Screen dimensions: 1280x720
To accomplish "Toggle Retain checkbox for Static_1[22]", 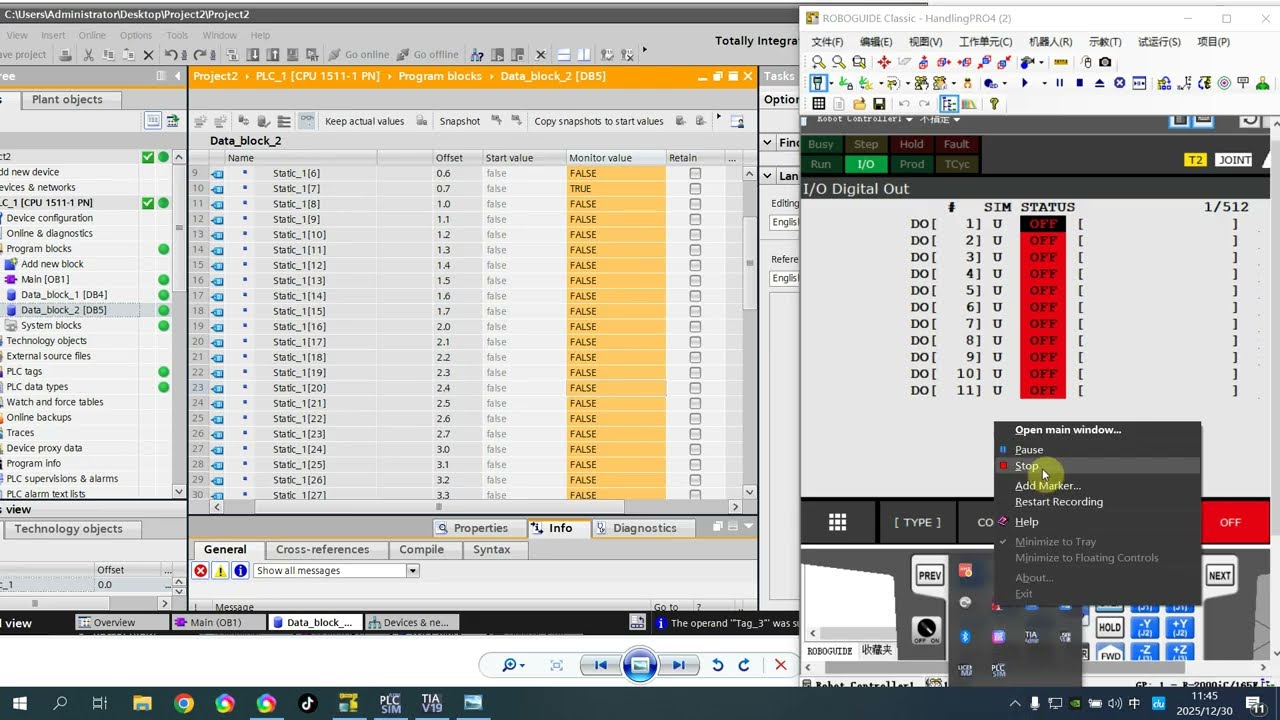I will tap(695, 419).
